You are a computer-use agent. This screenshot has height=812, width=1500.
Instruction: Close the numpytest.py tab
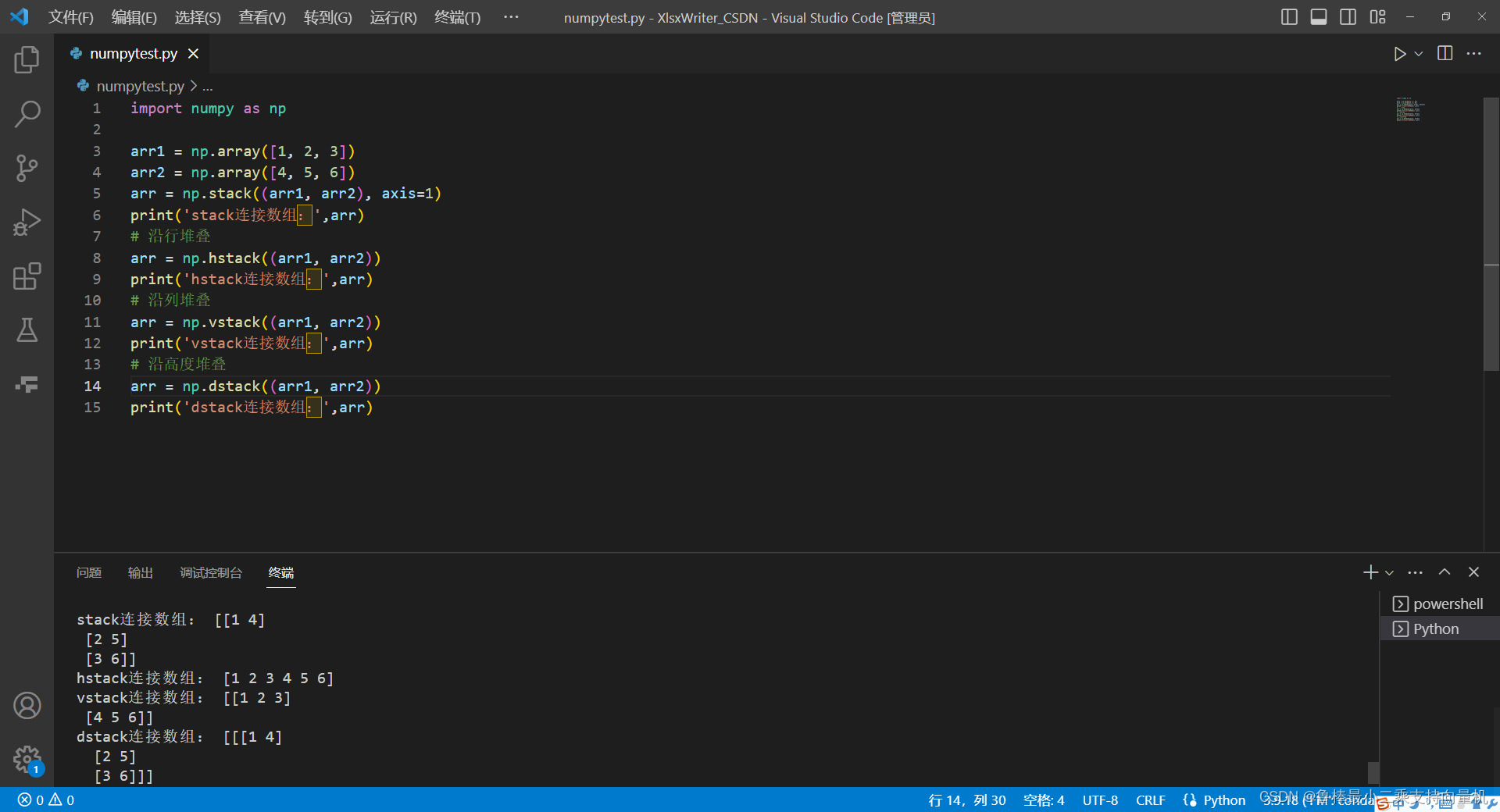point(194,54)
